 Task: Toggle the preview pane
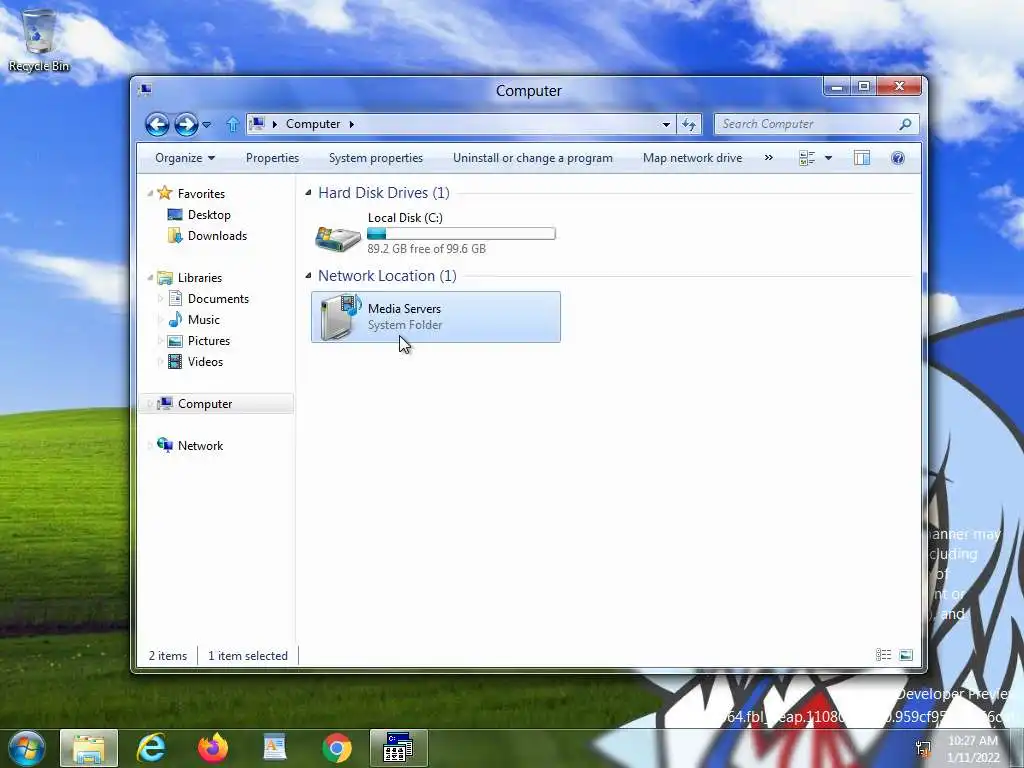(861, 158)
